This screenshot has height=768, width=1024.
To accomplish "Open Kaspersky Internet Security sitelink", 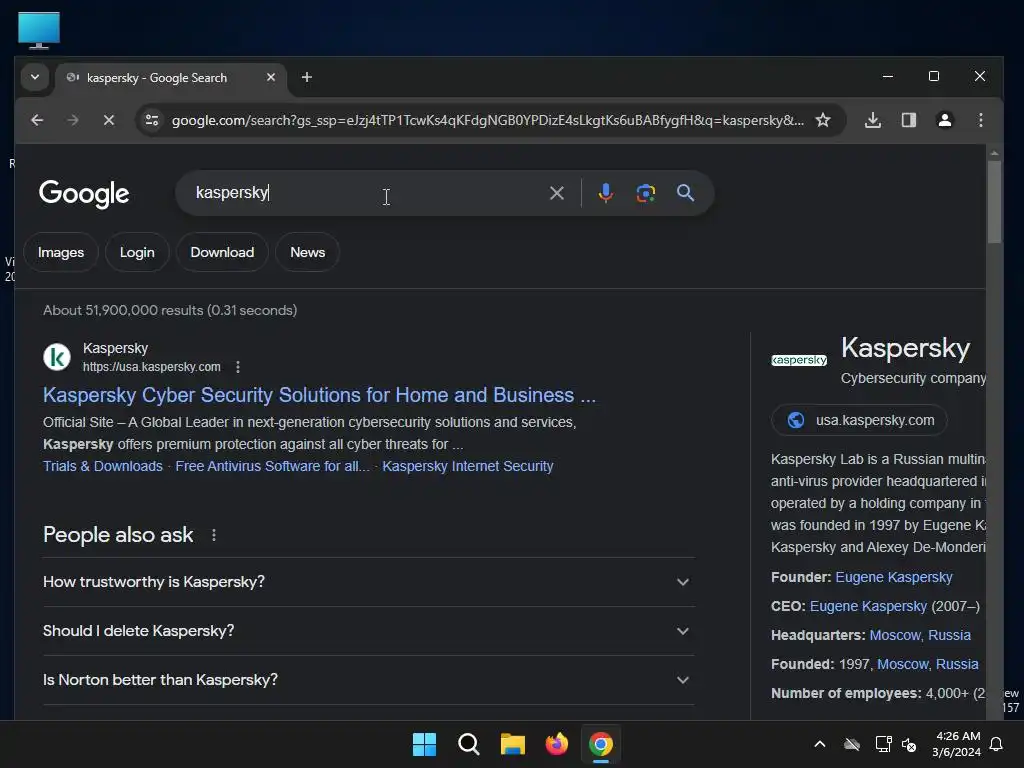I will pyautogui.click(x=468, y=466).
